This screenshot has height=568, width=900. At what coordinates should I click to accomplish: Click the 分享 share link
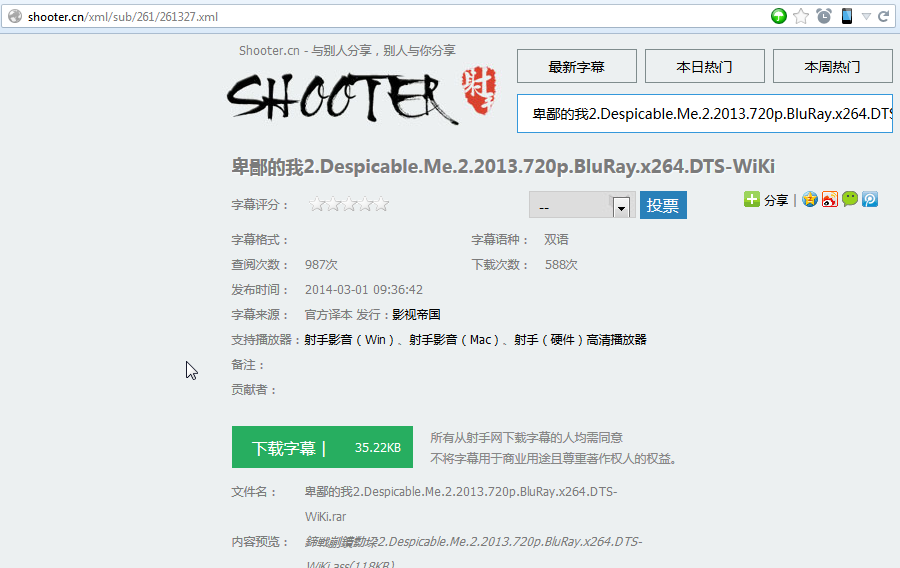[776, 200]
